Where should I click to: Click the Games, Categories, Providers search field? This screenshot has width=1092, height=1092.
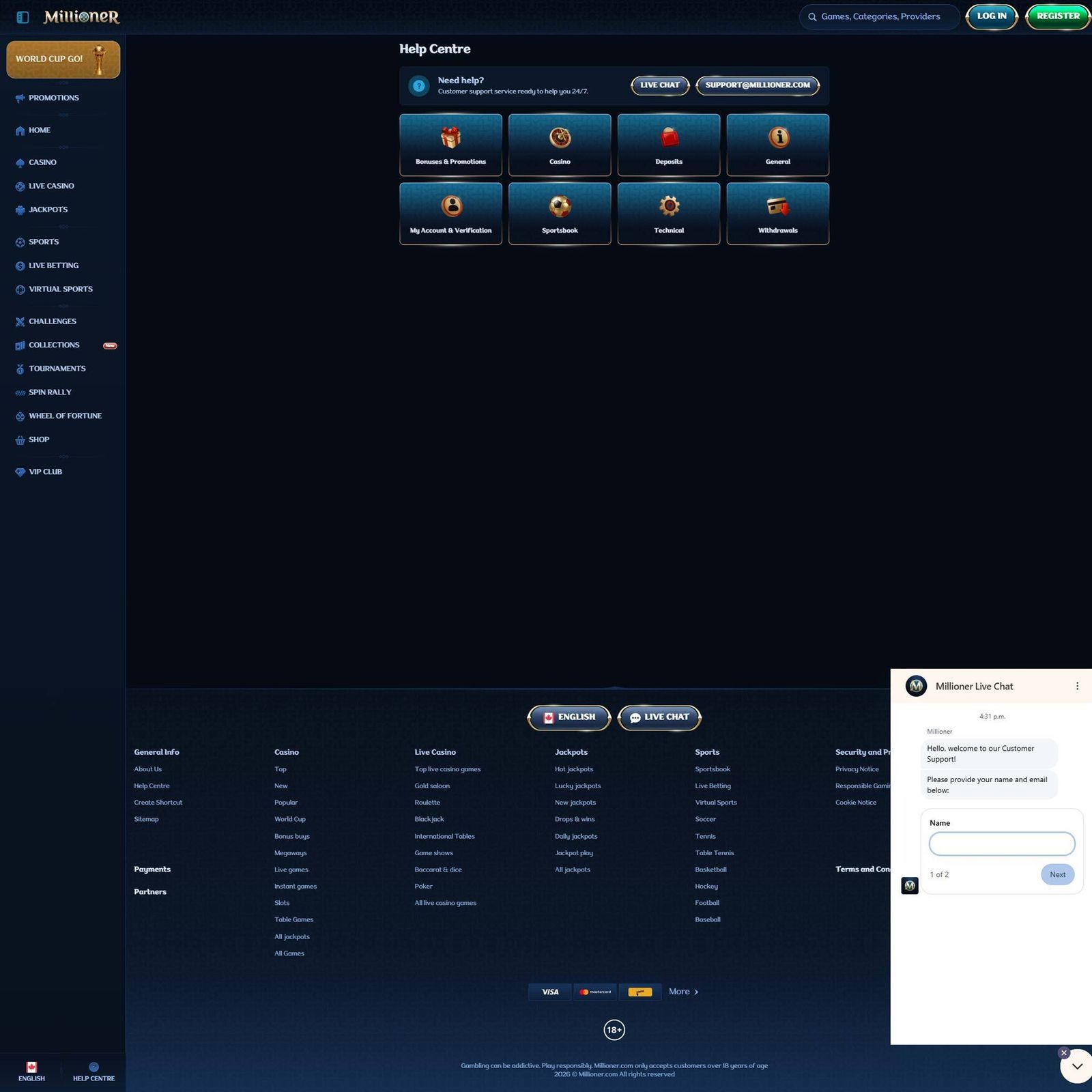879,17
